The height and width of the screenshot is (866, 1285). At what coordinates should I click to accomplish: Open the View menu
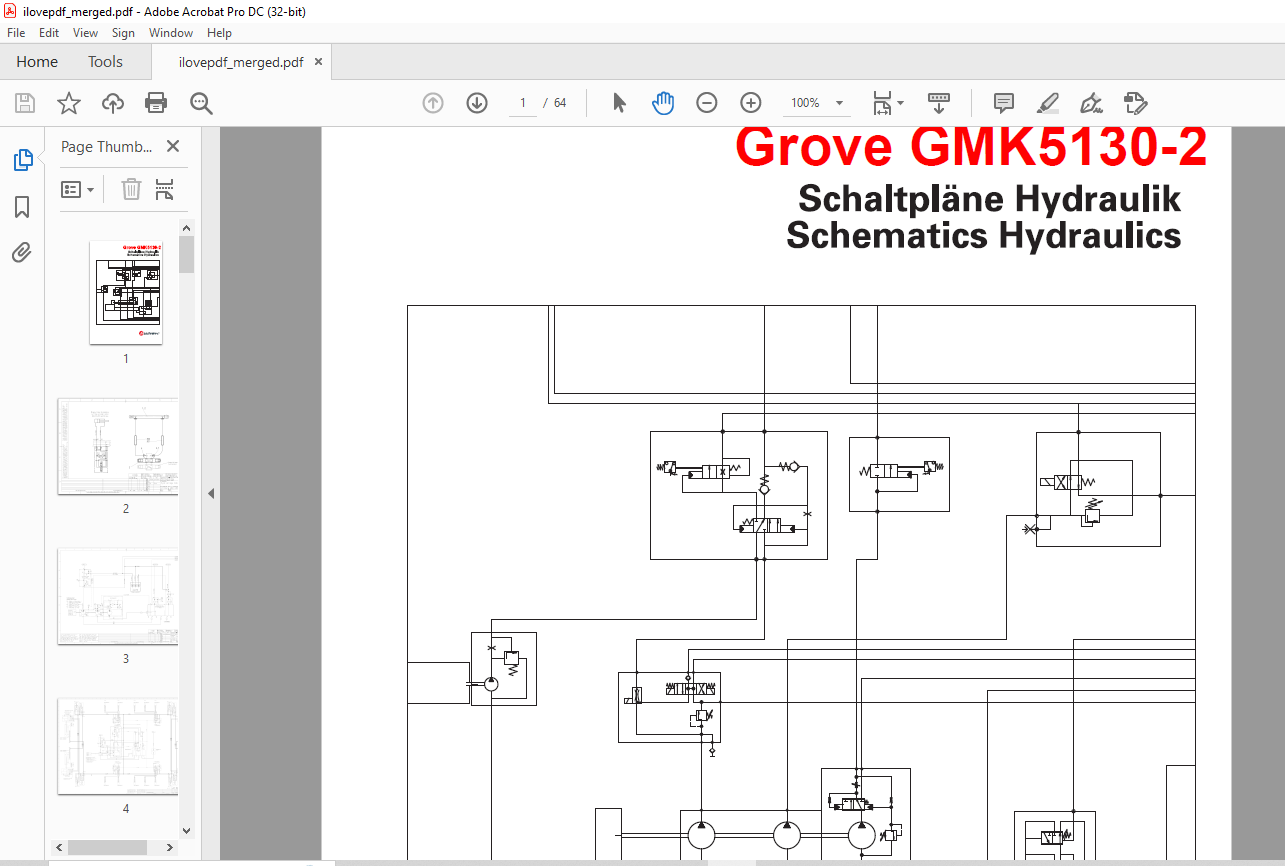pyautogui.click(x=86, y=33)
